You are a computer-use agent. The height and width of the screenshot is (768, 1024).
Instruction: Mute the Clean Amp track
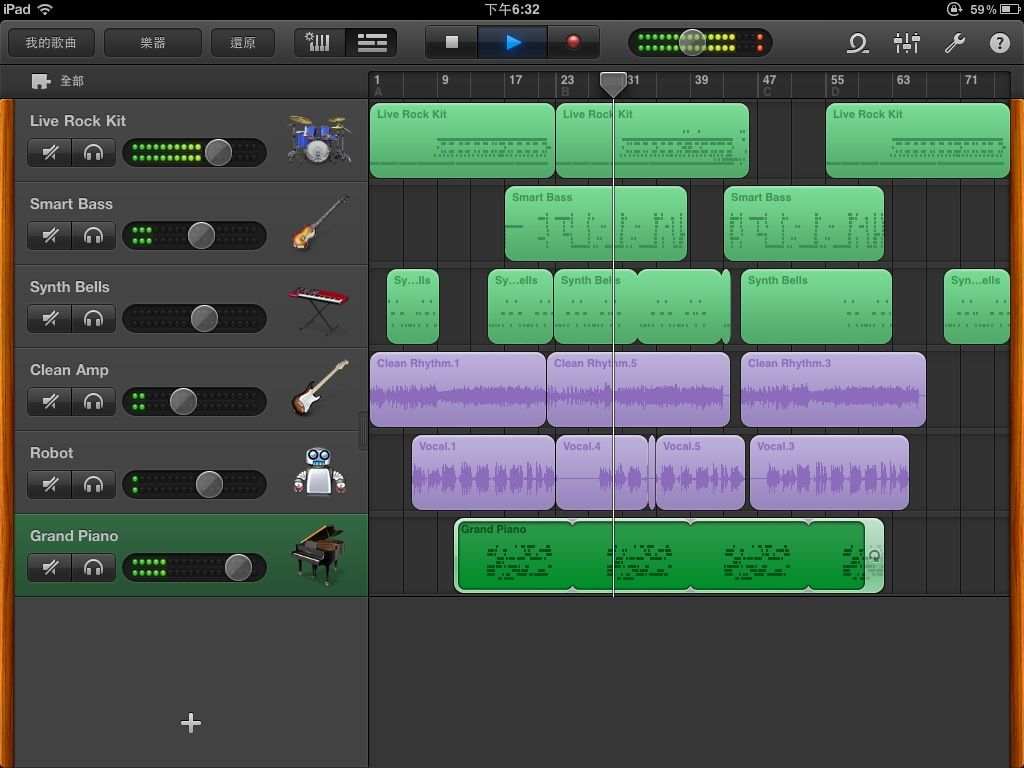coord(50,402)
